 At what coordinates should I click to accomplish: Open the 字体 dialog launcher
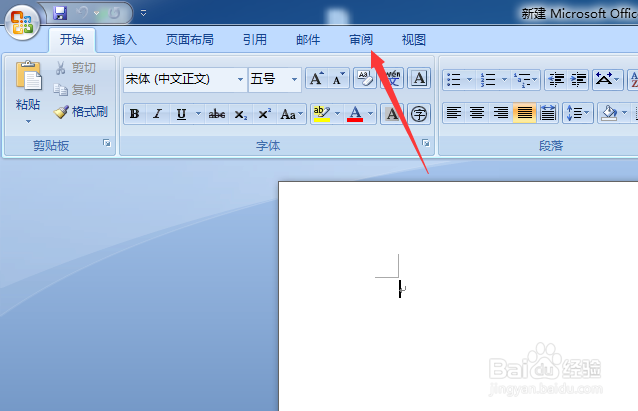coord(426,143)
